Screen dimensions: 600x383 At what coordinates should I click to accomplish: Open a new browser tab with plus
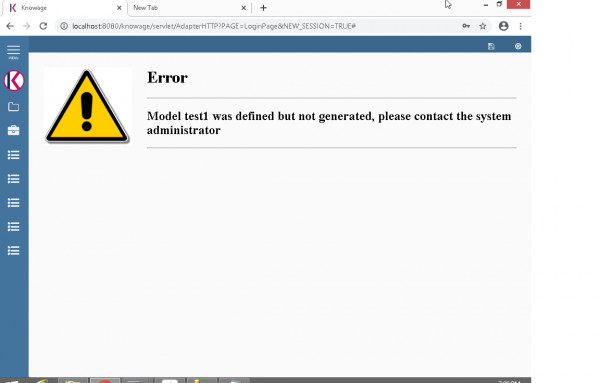coord(263,8)
